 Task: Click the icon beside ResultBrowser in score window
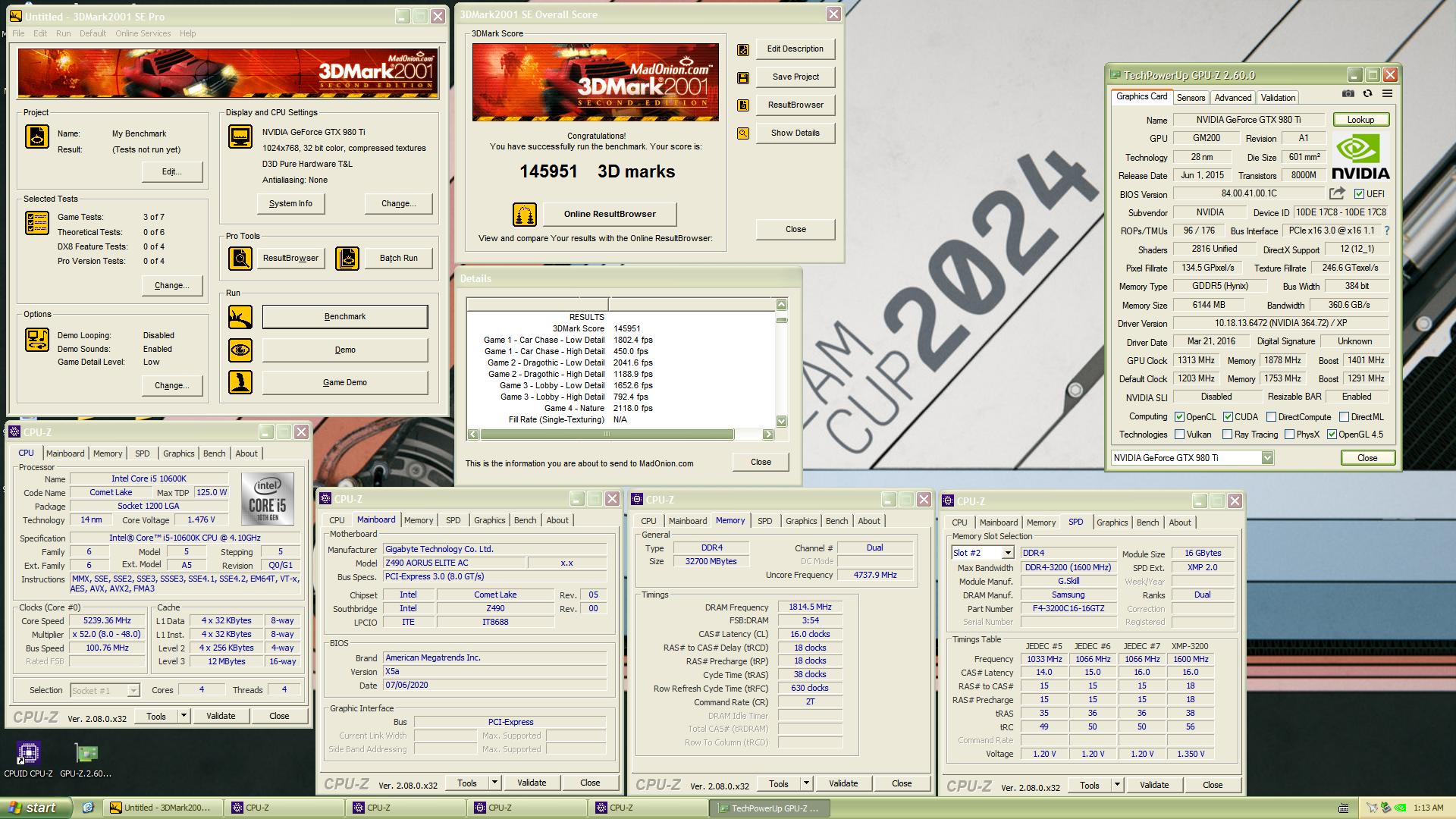click(743, 105)
